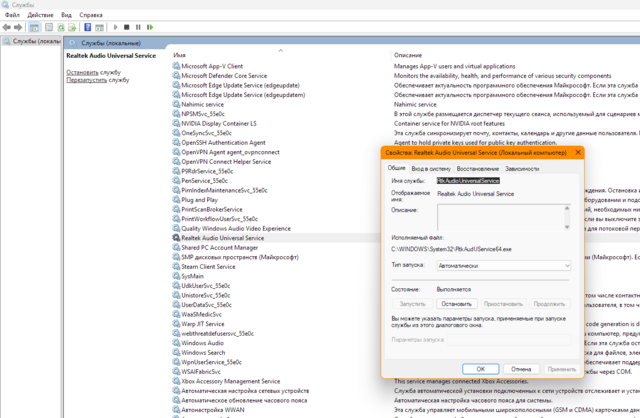Switch to the Зависимости tab
The image size is (640, 418).
[522, 169]
